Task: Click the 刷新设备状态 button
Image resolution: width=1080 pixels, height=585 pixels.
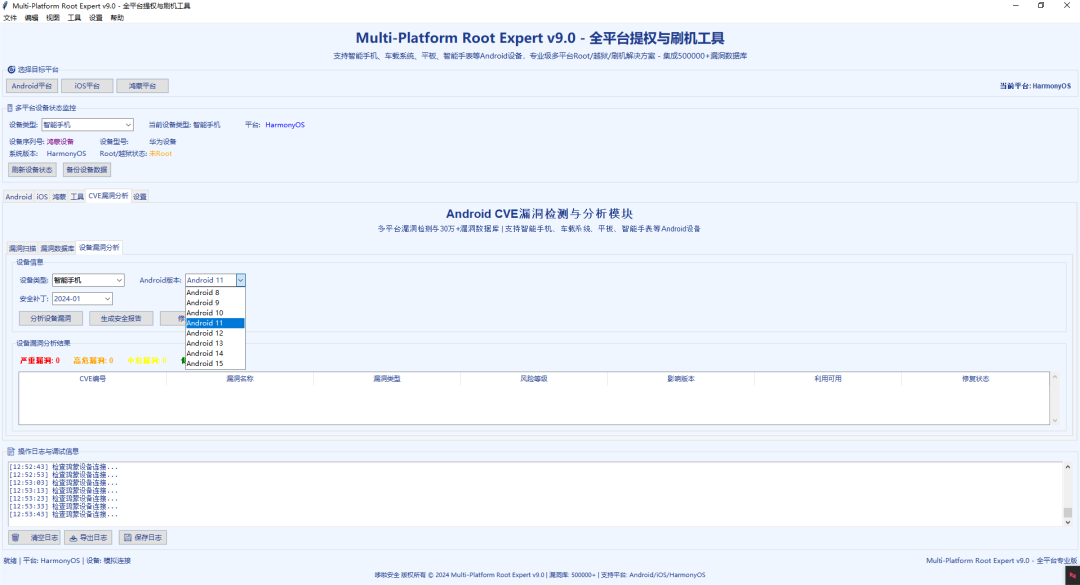Action: [32, 170]
